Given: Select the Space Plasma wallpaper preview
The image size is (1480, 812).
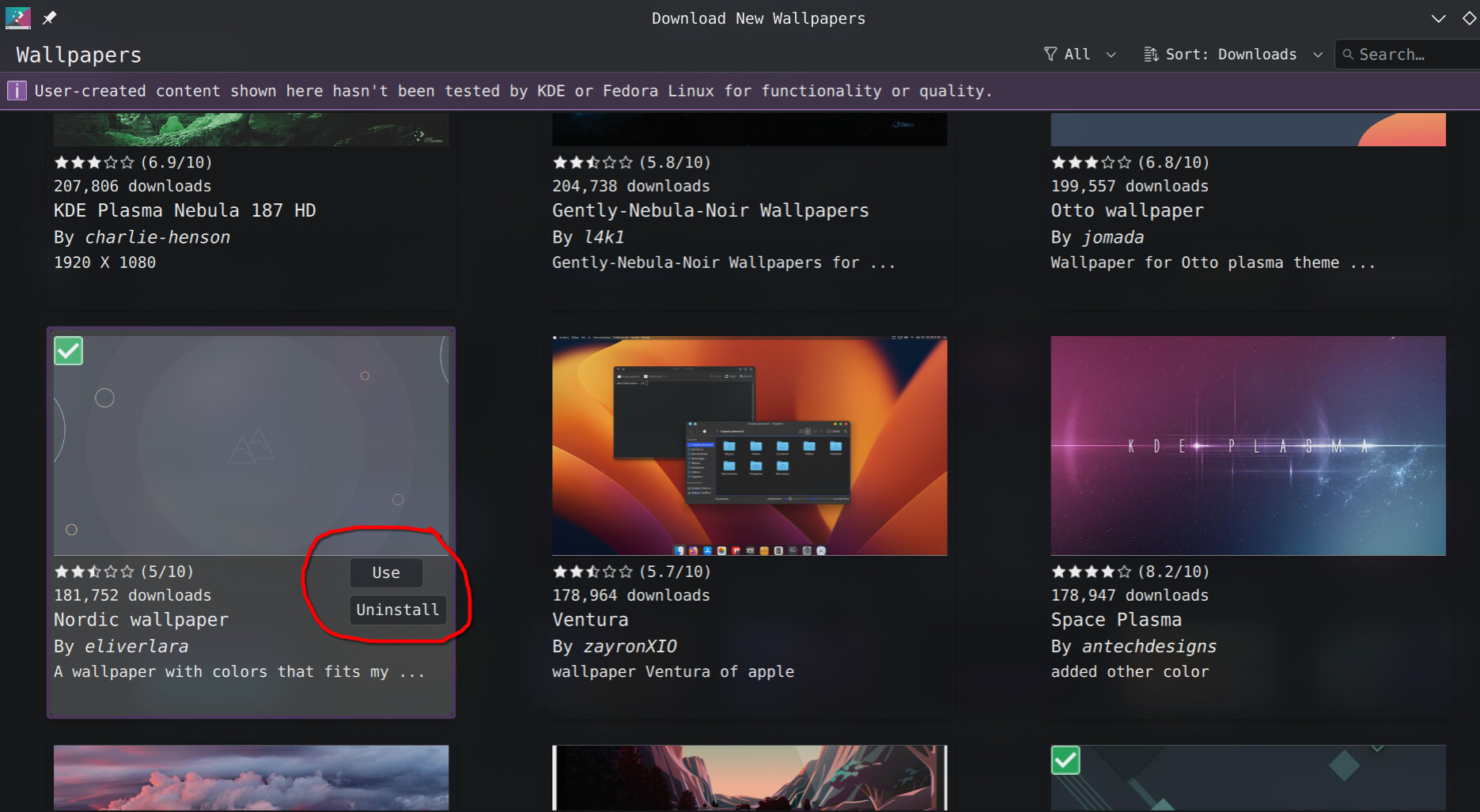Looking at the screenshot, I should (x=1247, y=445).
